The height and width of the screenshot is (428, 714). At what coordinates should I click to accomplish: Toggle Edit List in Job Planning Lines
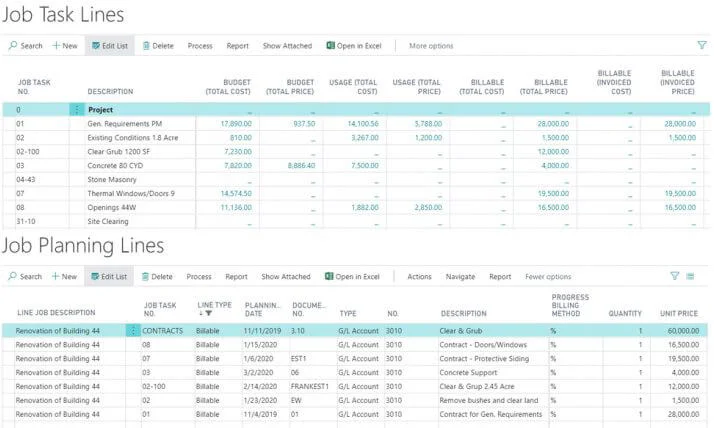[x=108, y=277]
